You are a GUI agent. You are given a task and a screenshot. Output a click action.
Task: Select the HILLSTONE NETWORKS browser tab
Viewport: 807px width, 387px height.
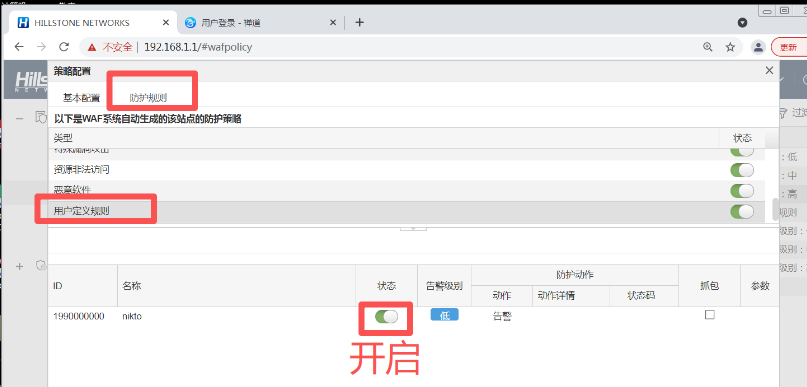(x=94, y=23)
